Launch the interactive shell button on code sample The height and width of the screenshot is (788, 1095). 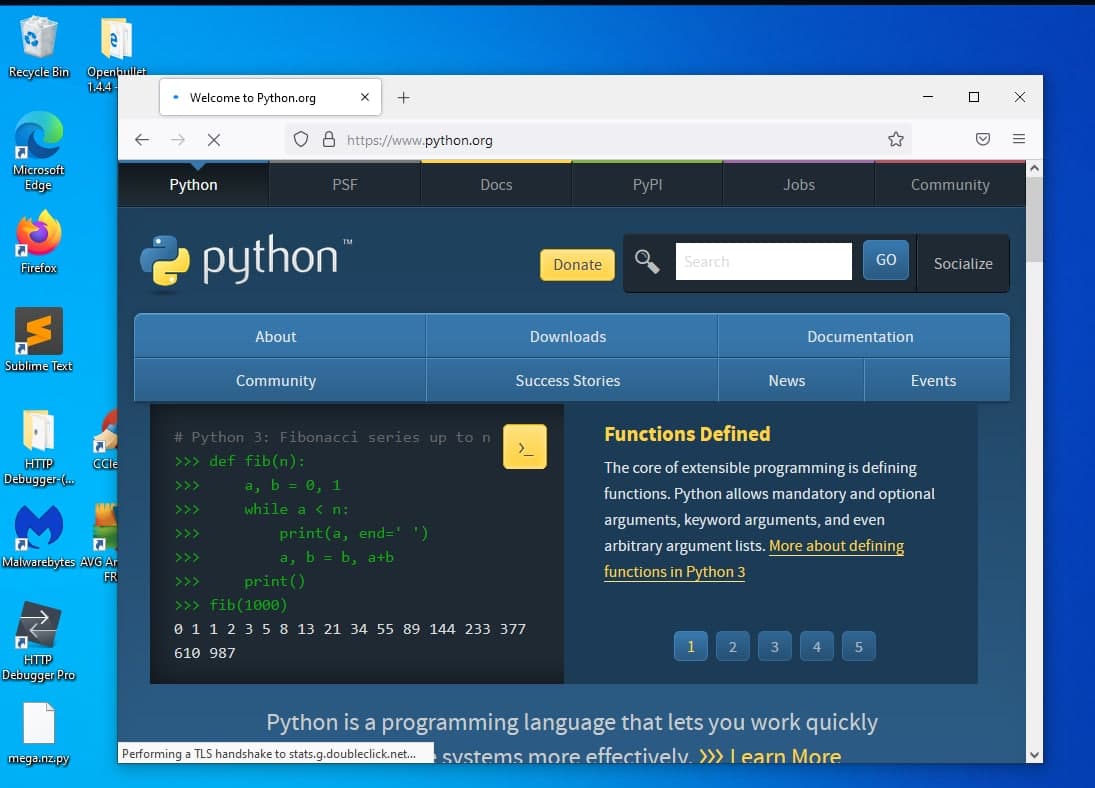point(525,447)
